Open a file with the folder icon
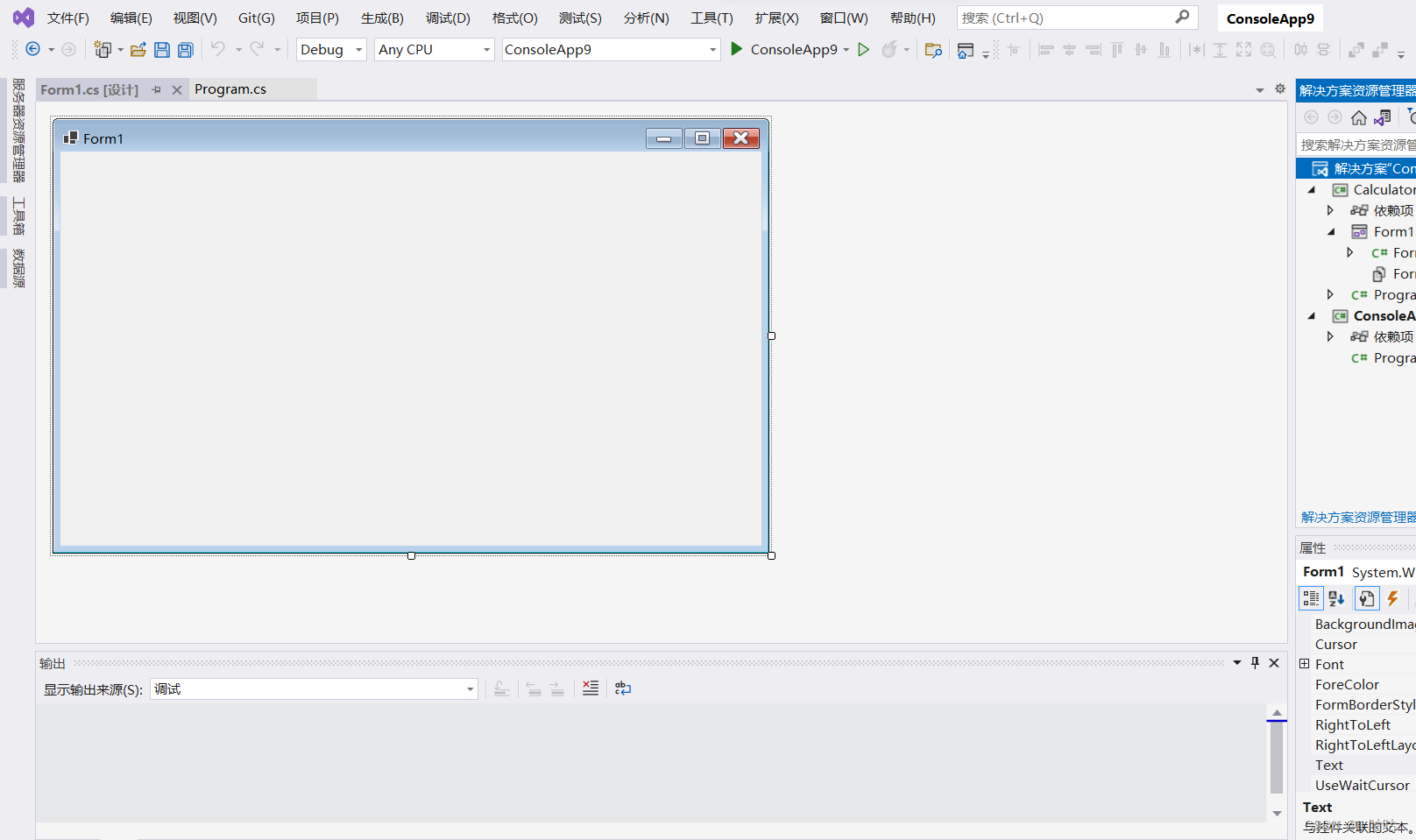Viewport: 1416px width, 840px height. pyautogui.click(x=138, y=50)
